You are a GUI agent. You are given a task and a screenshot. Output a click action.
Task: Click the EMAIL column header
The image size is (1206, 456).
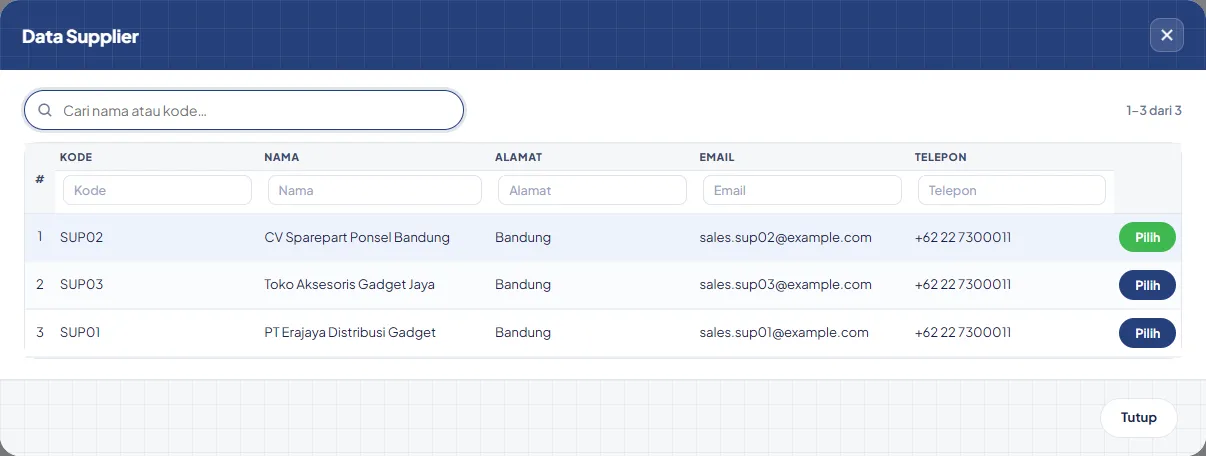coord(717,157)
